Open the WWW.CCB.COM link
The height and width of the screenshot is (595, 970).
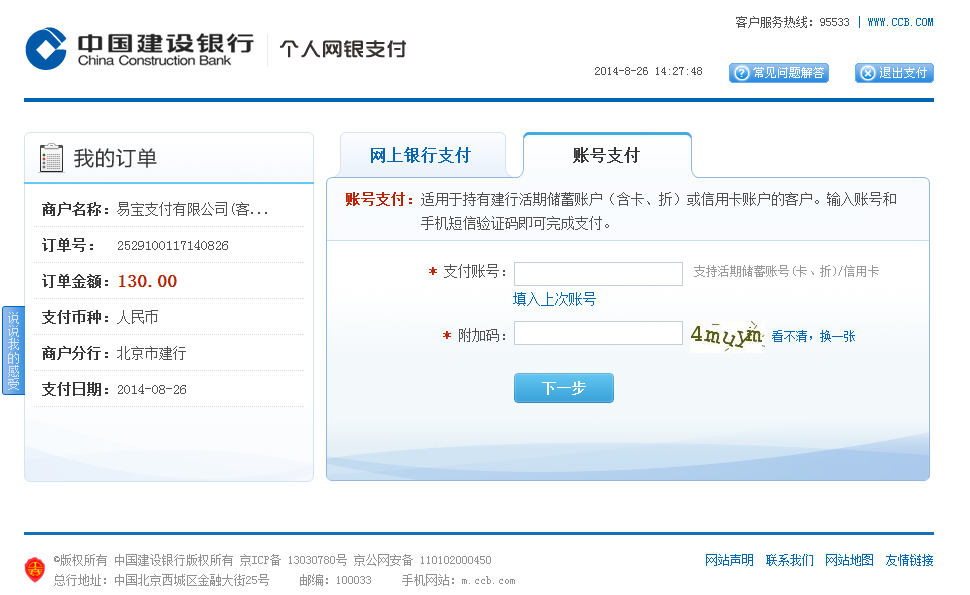pos(900,22)
